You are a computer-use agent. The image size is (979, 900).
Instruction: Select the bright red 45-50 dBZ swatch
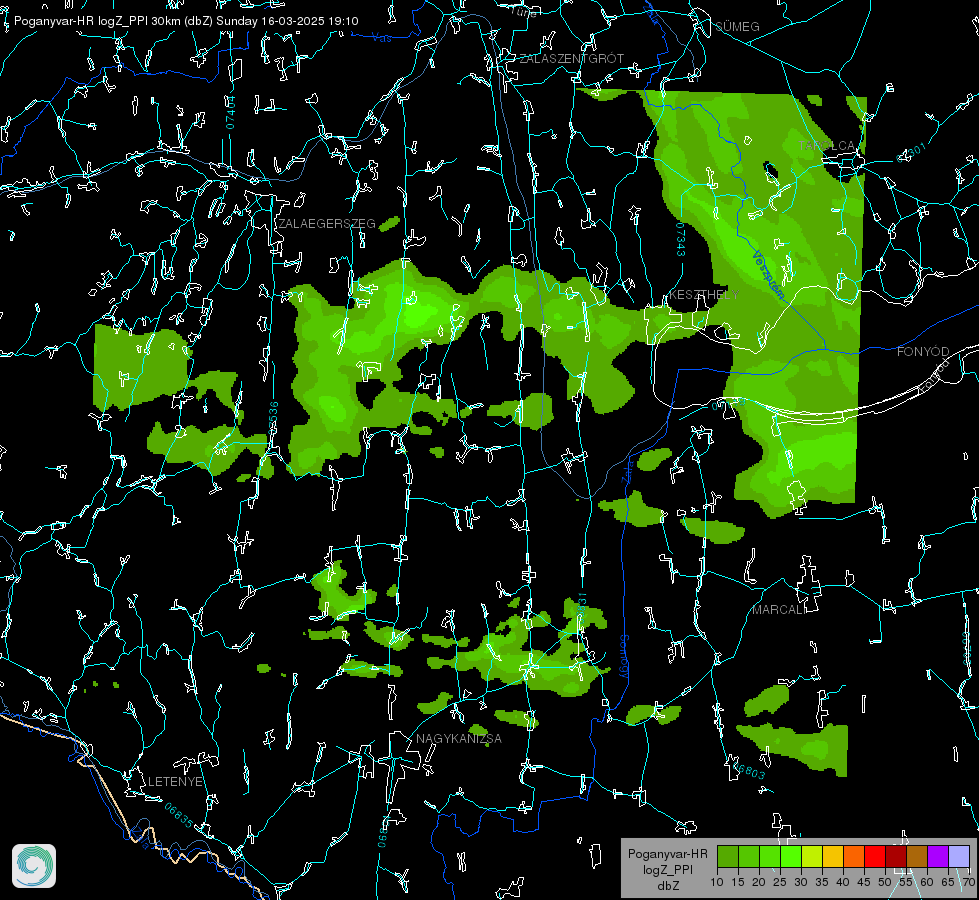(x=875, y=856)
